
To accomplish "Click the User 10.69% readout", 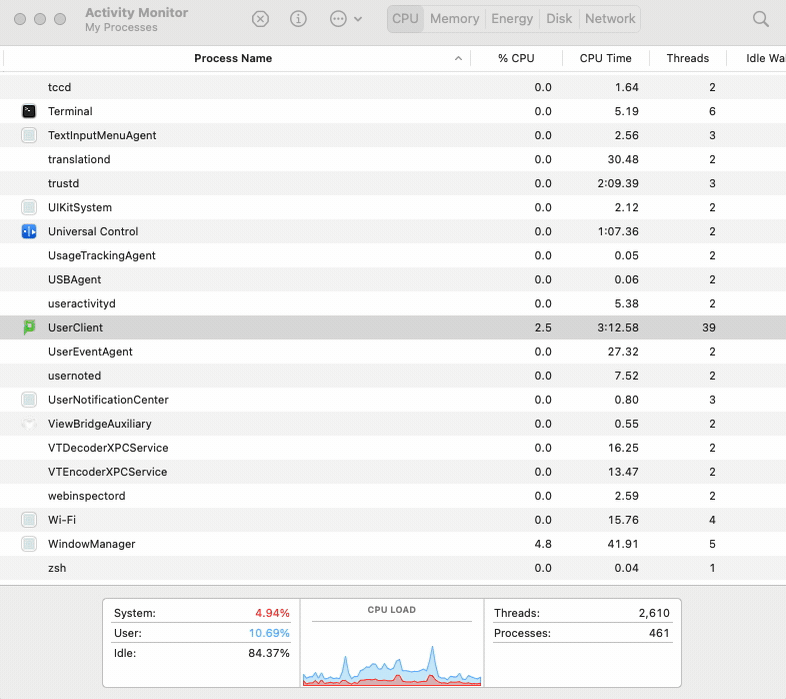I will coord(269,633).
